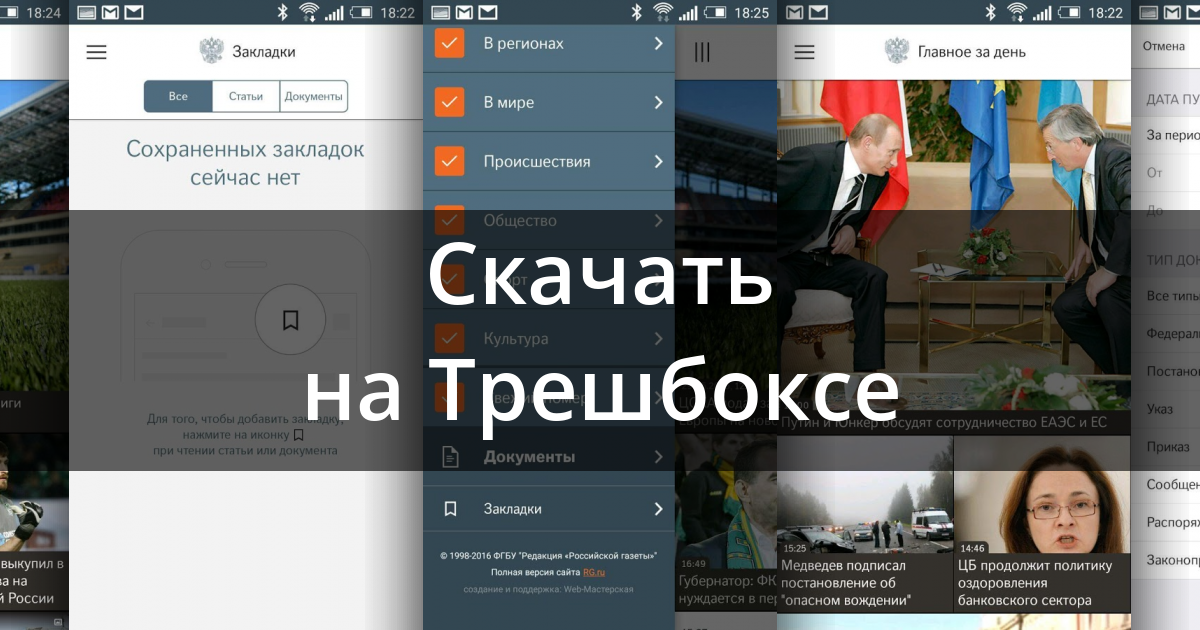This screenshot has width=1200, height=630.
Task: Open the hamburger menu on the Закладки screen
Action: point(96,52)
